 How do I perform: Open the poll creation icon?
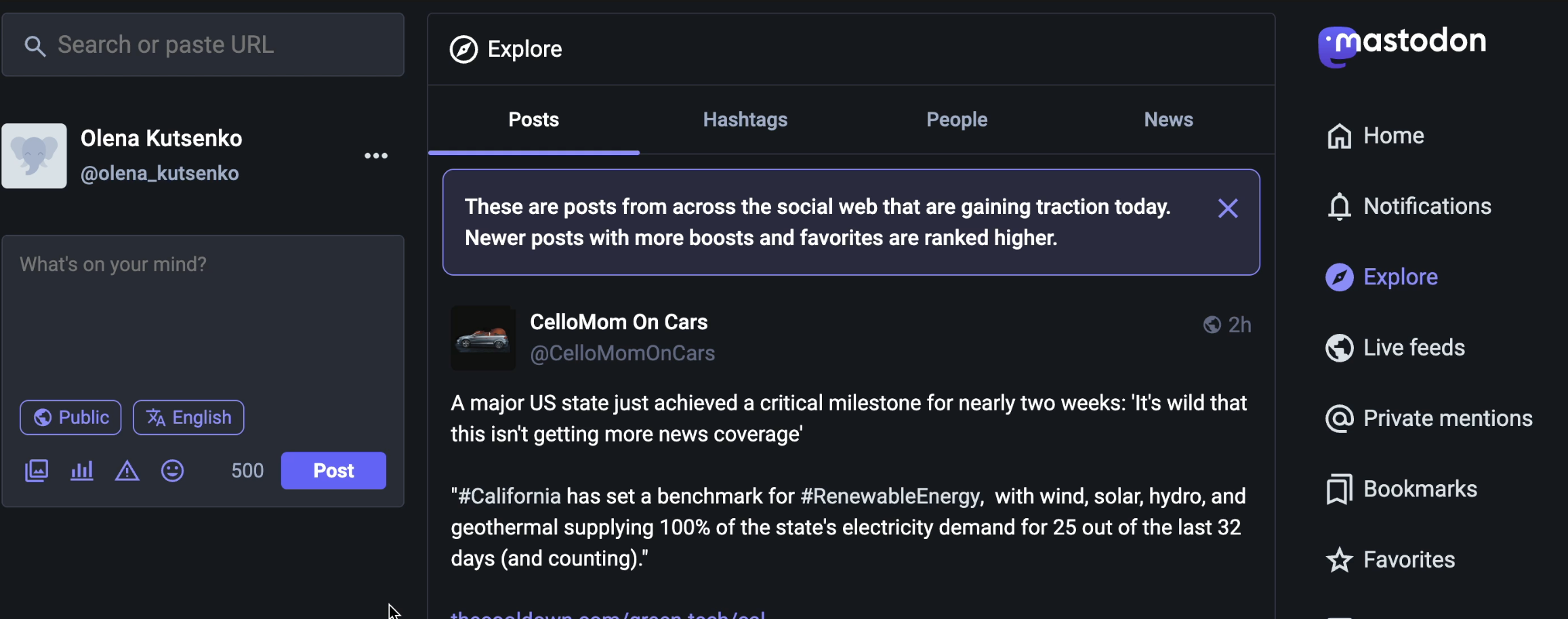[81, 470]
